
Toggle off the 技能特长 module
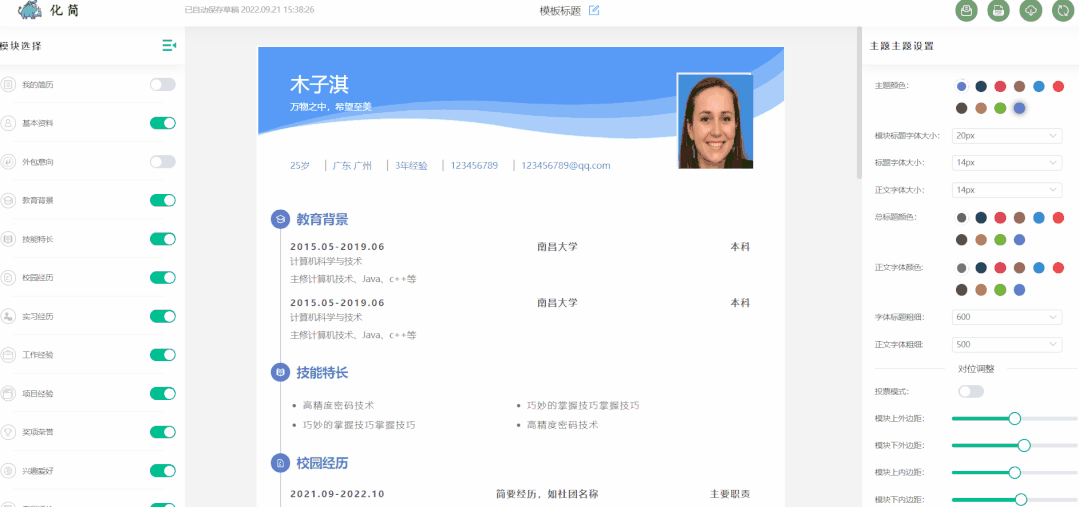click(163, 239)
